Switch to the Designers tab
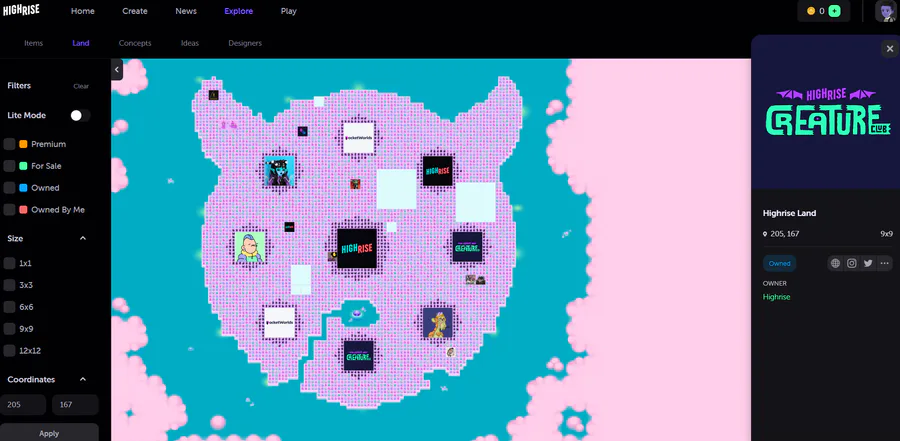 click(x=245, y=43)
